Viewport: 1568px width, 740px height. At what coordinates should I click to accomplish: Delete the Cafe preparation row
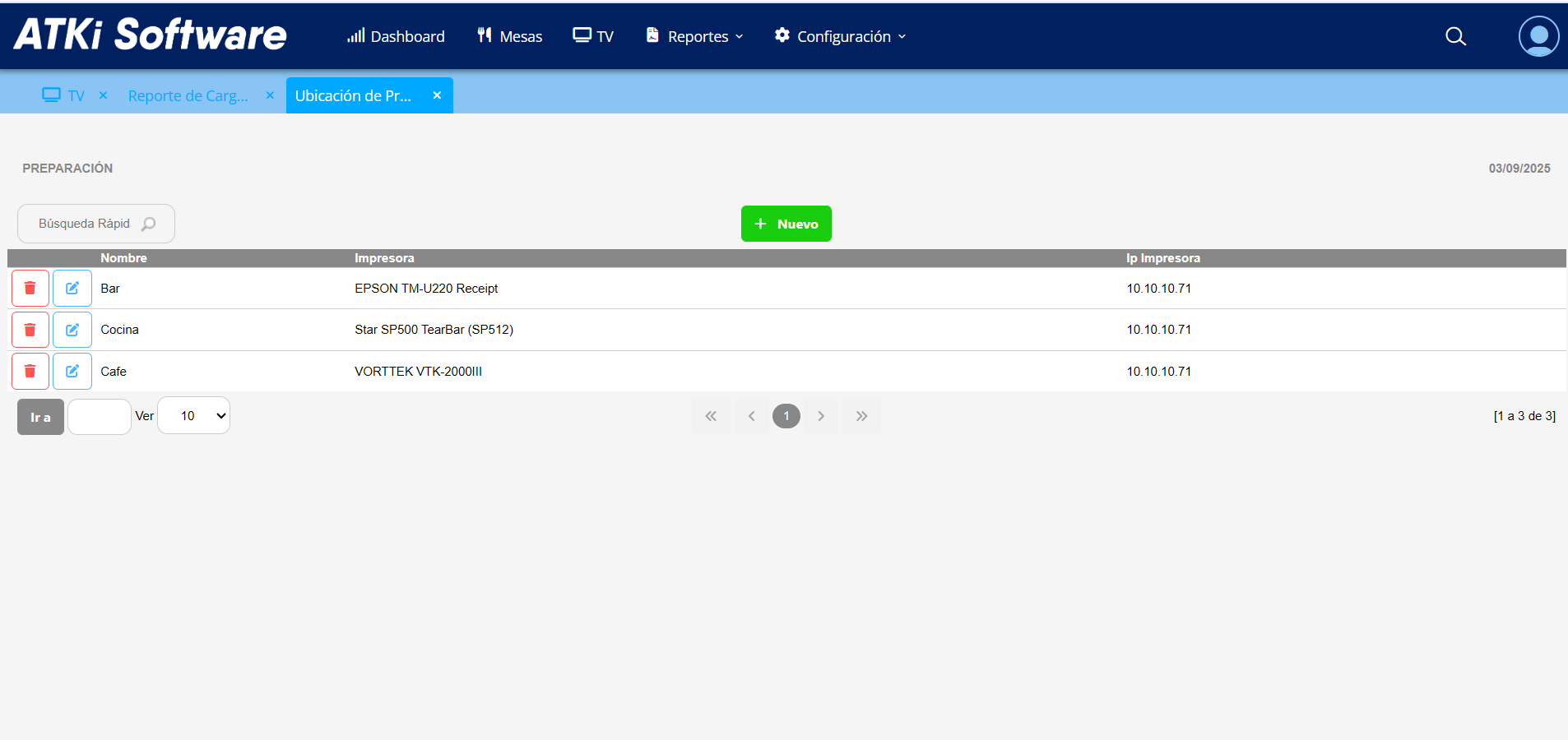point(30,372)
